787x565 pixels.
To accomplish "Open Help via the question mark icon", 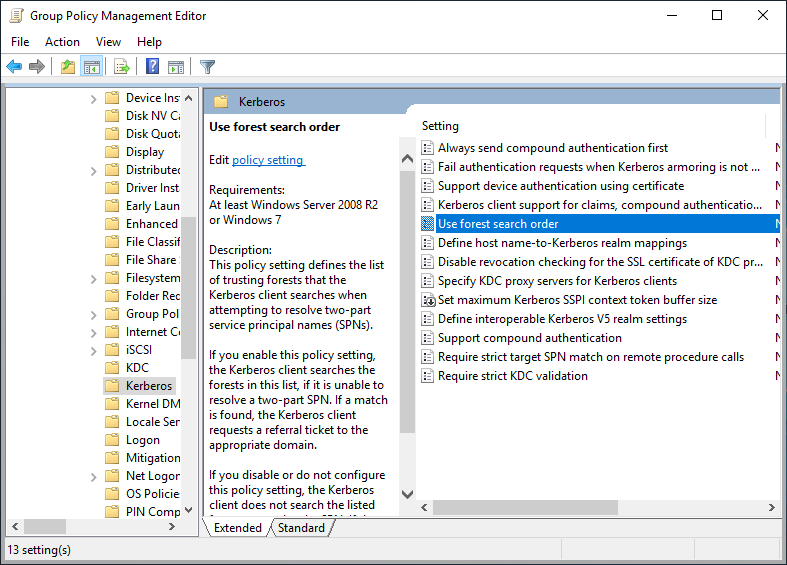I will [x=152, y=67].
